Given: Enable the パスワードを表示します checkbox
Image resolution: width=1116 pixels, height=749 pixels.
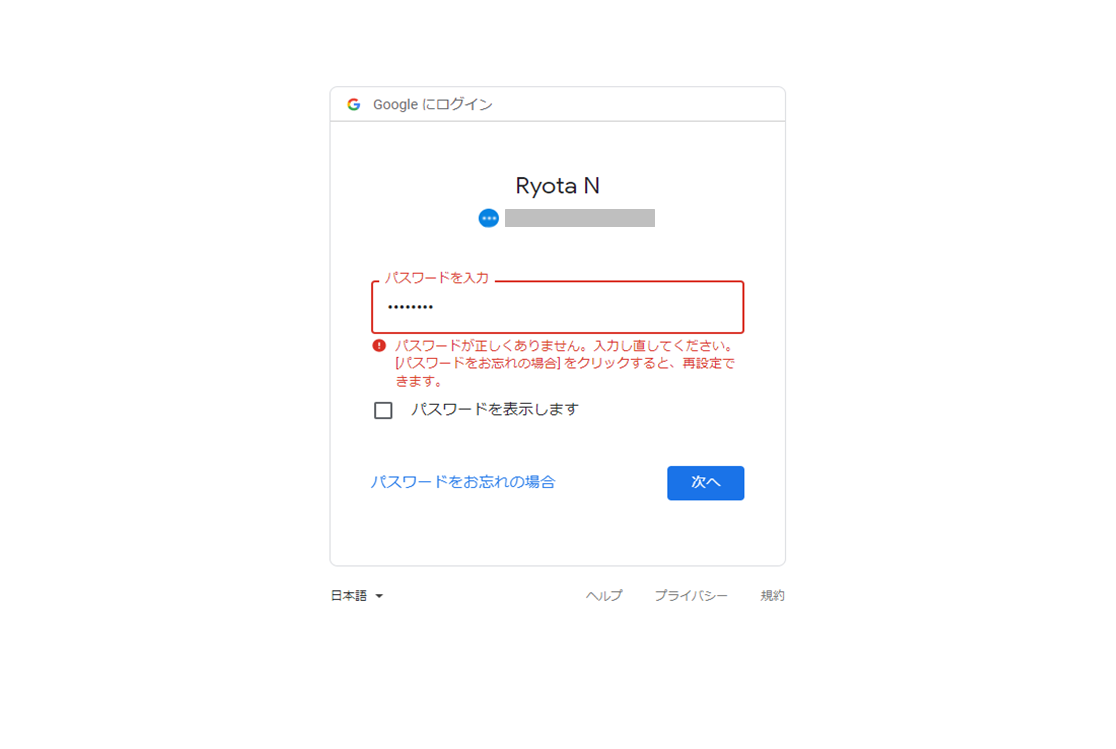Looking at the screenshot, I should (383, 411).
